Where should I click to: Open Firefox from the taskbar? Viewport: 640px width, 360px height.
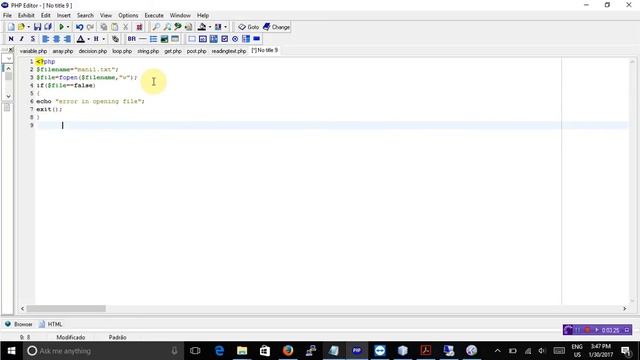pyautogui.click(x=288, y=351)
